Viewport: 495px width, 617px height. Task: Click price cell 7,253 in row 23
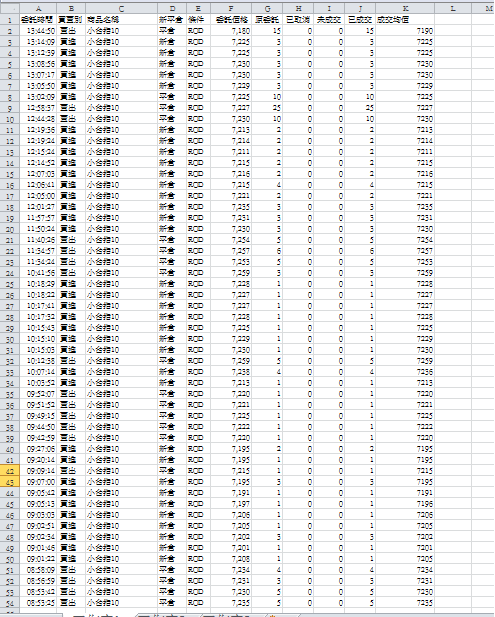click(x=231, y=262)
